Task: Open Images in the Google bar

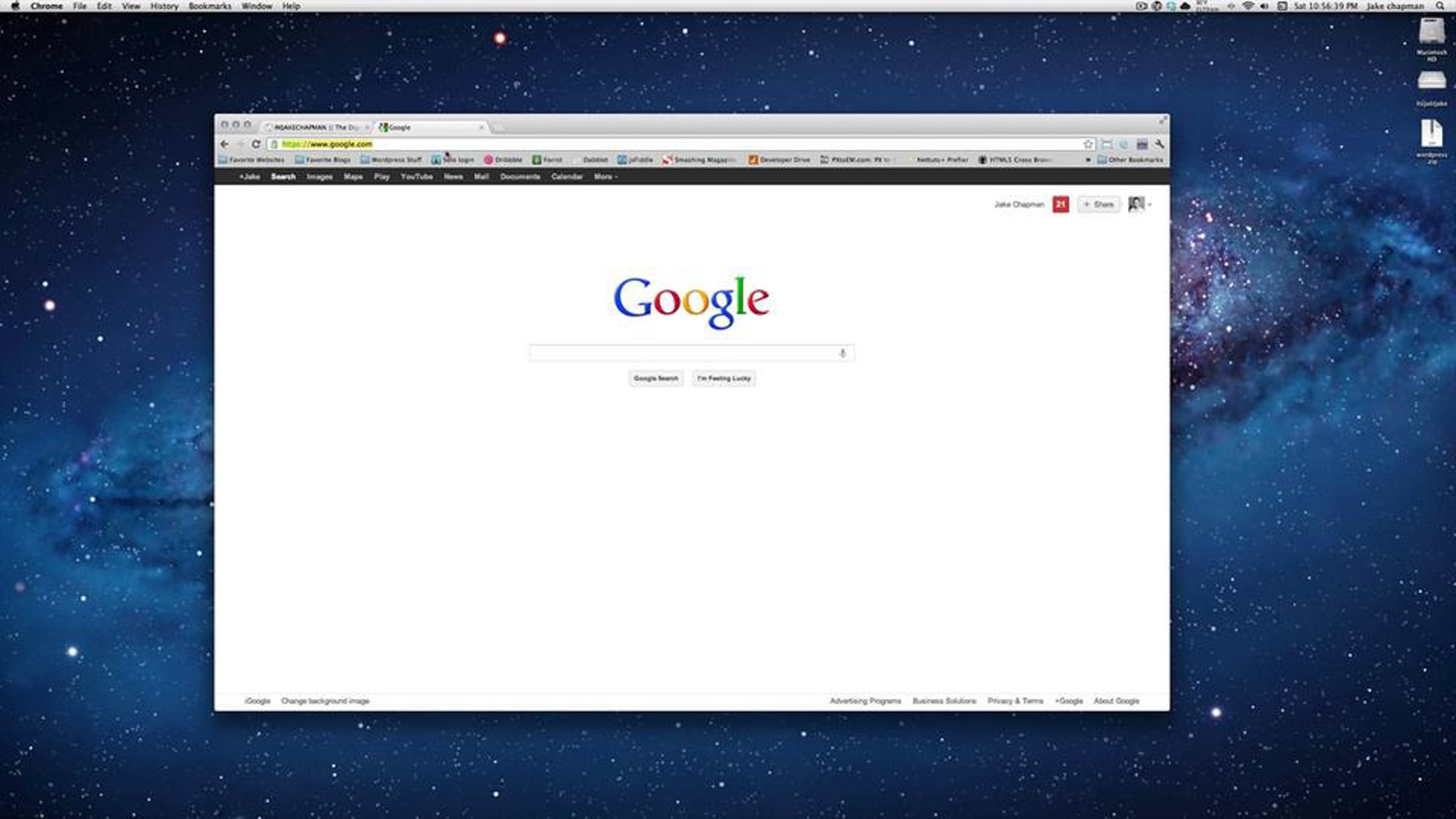Action: tap(320, 177)
